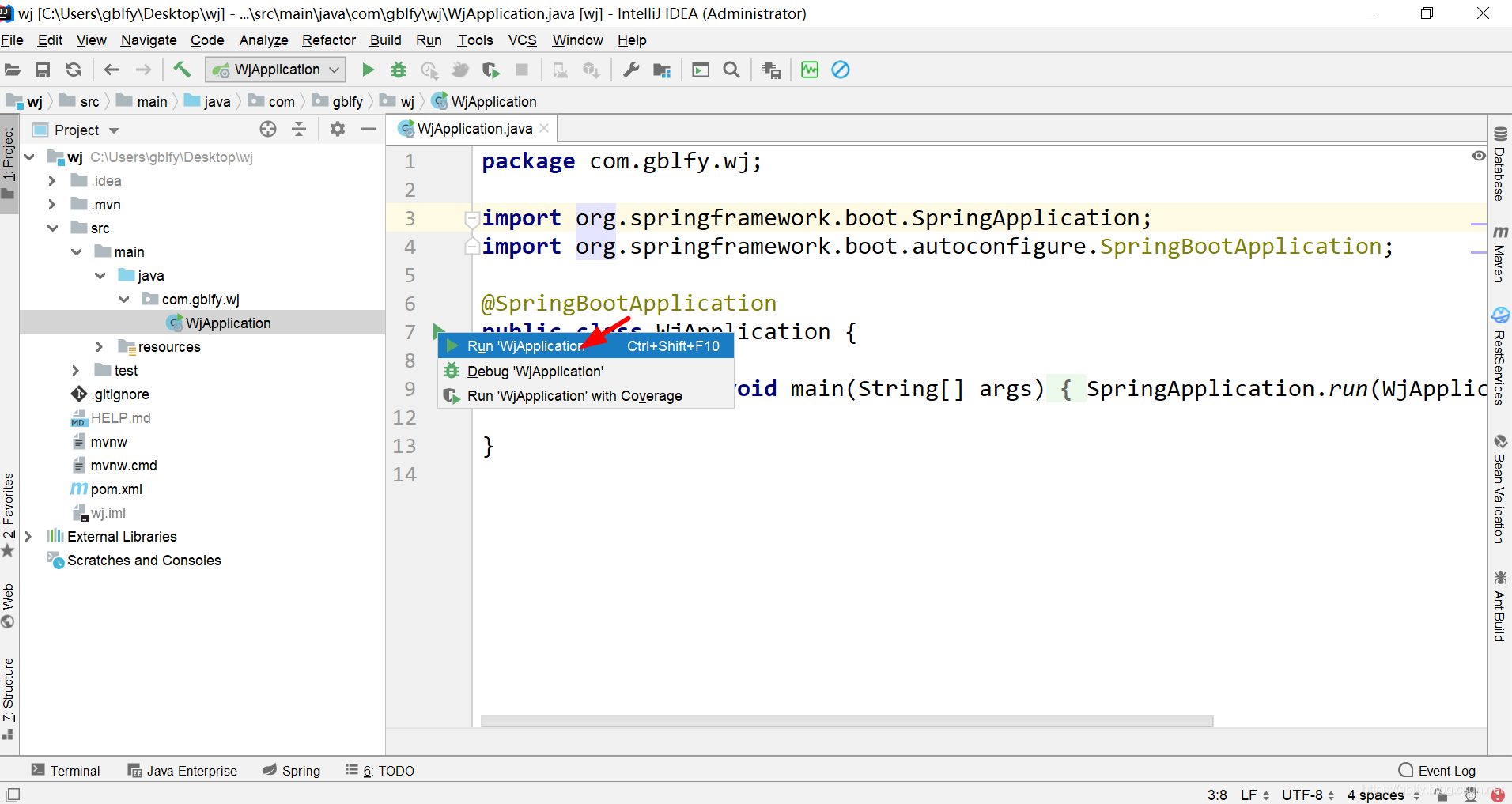Select the WjApplication.java editor tab
The image size is (1512, 804).
pos(474,129)
